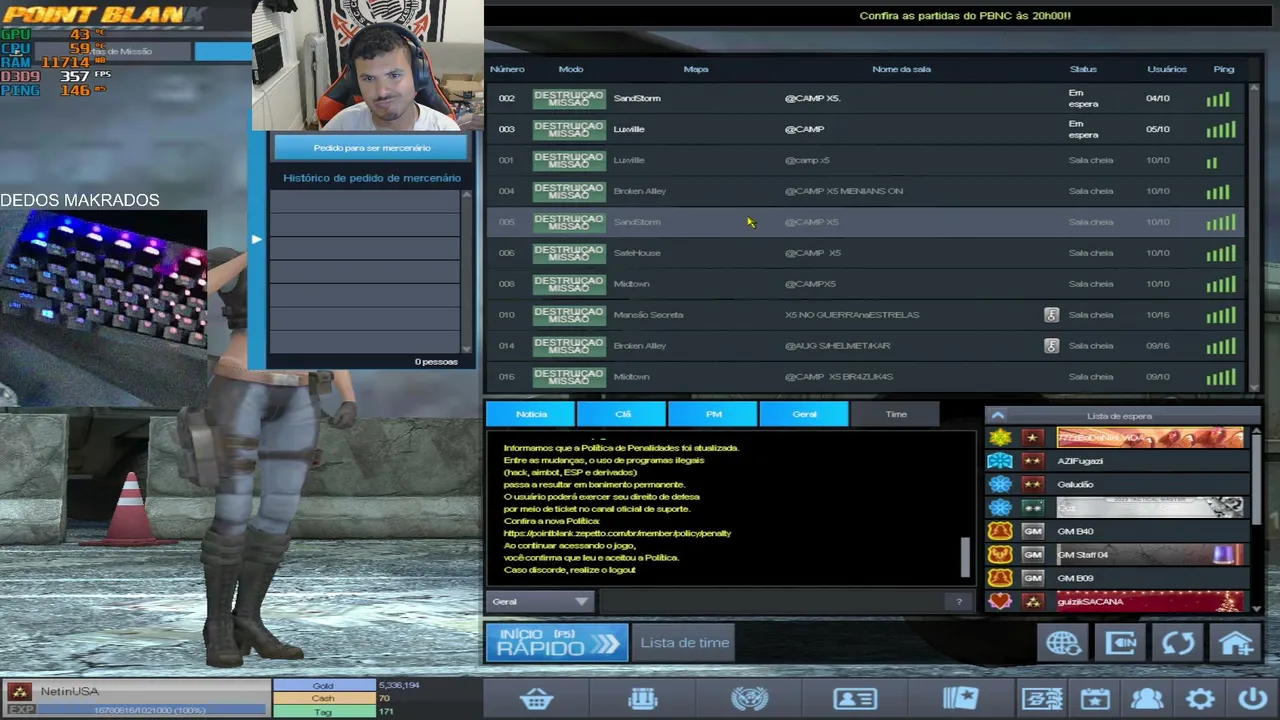
Task: Open the friends community icon
Action: tap(1147, 699)
